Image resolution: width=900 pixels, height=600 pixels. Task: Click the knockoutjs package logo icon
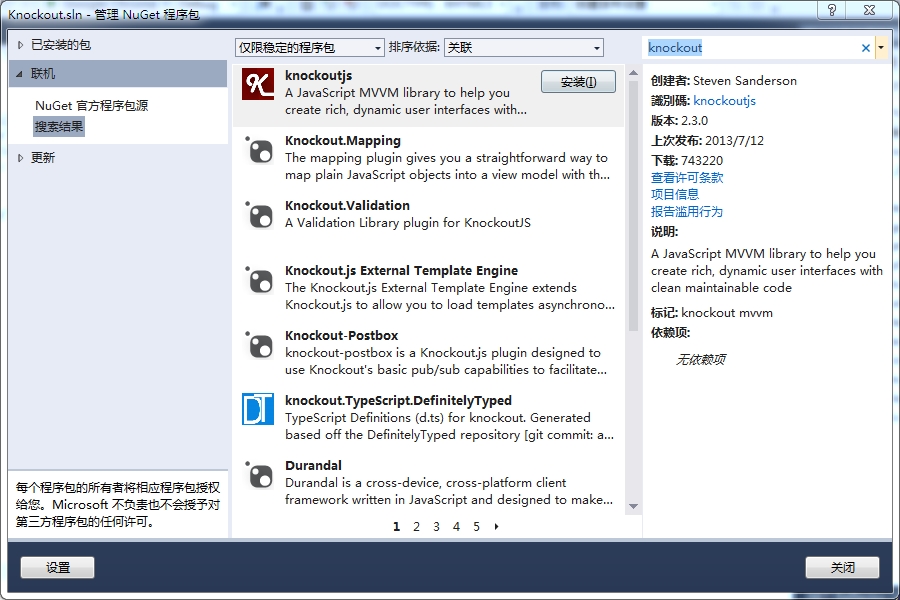(x=258, y=84)
